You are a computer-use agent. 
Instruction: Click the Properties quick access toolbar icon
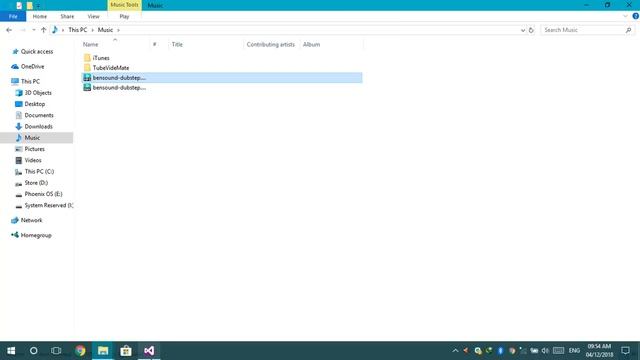(19, 5)
